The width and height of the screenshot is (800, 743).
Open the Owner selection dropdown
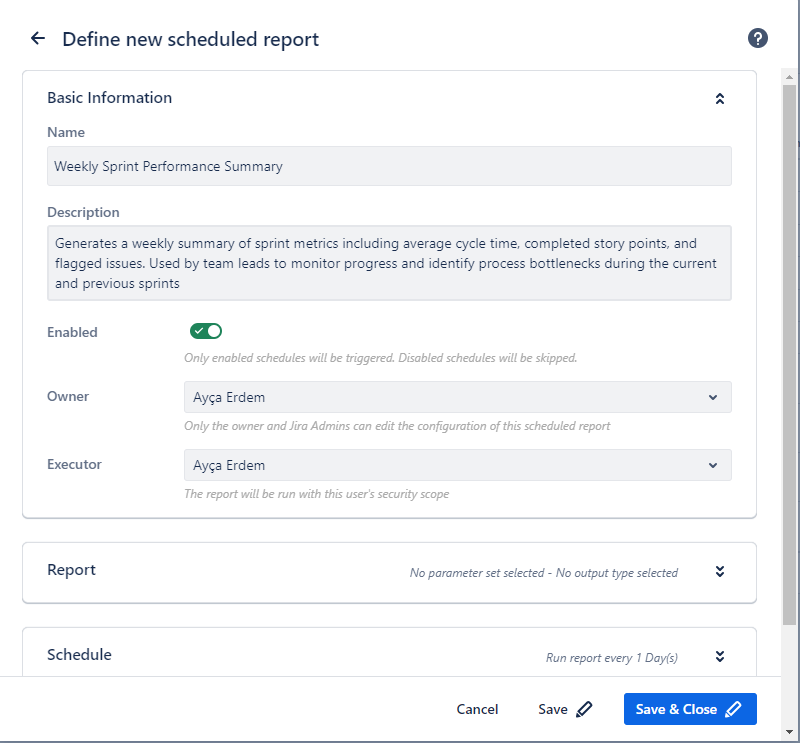click(457, 397)
